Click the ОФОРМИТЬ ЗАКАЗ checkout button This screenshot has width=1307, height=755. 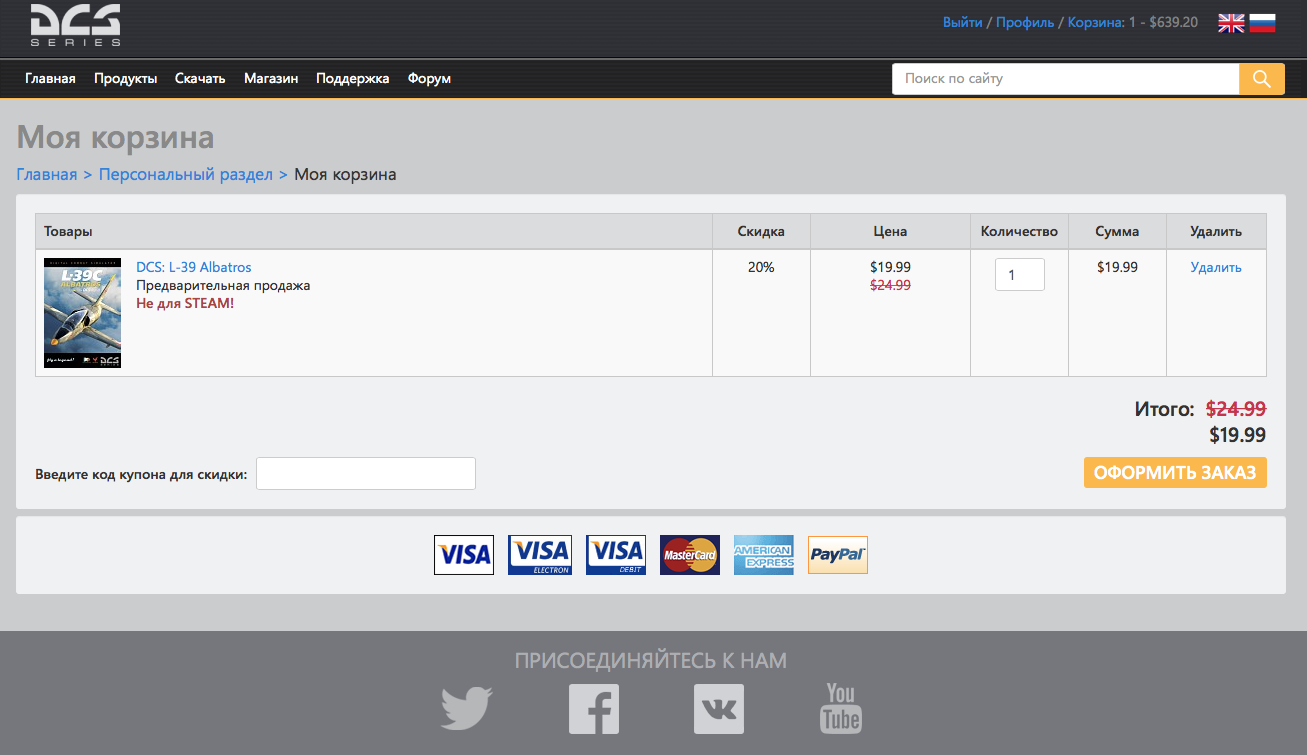[1175, 473]
